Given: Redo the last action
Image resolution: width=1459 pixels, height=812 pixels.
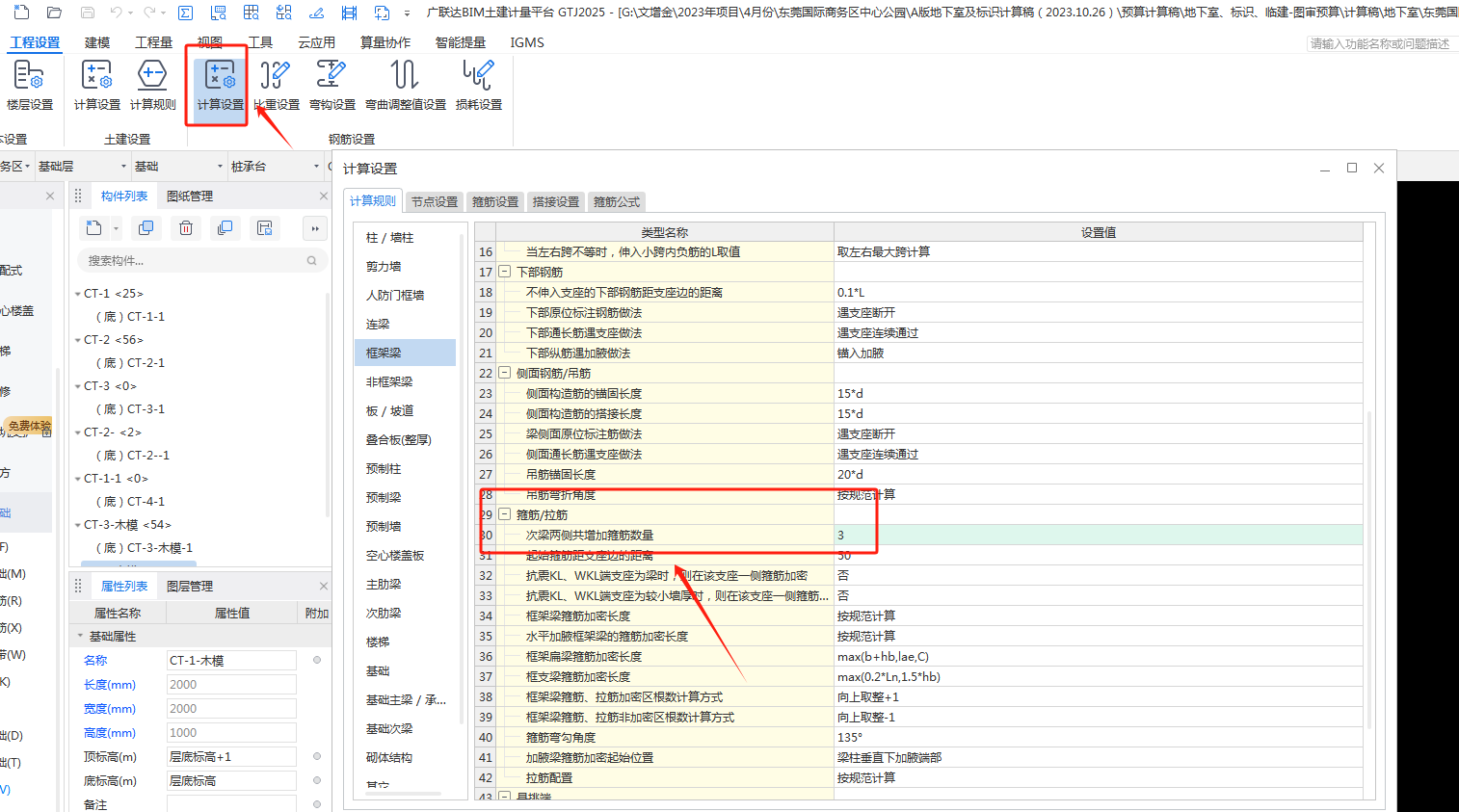Looking at the screenshot, I should point(149,13).
